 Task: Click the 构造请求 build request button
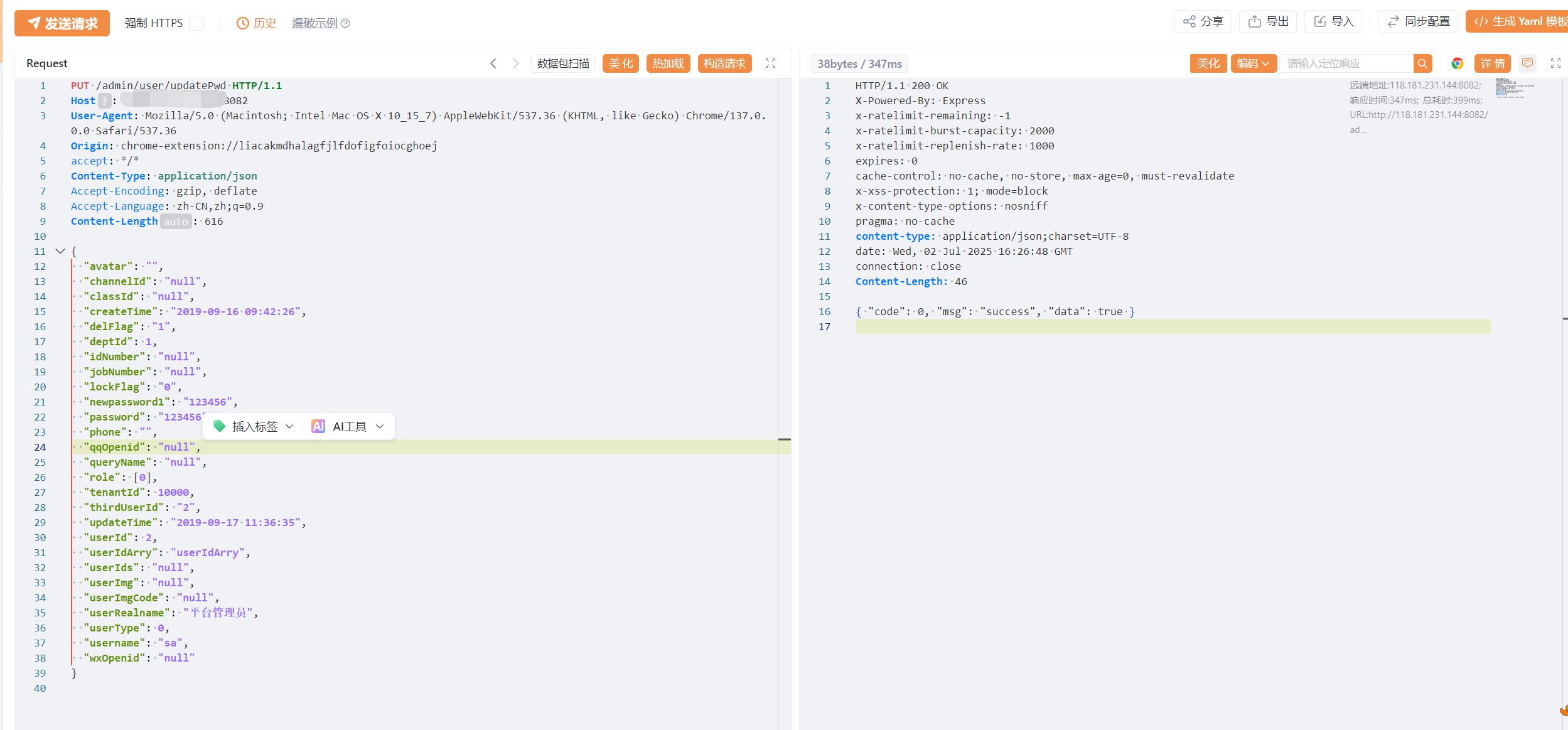(x=725, y=63)
